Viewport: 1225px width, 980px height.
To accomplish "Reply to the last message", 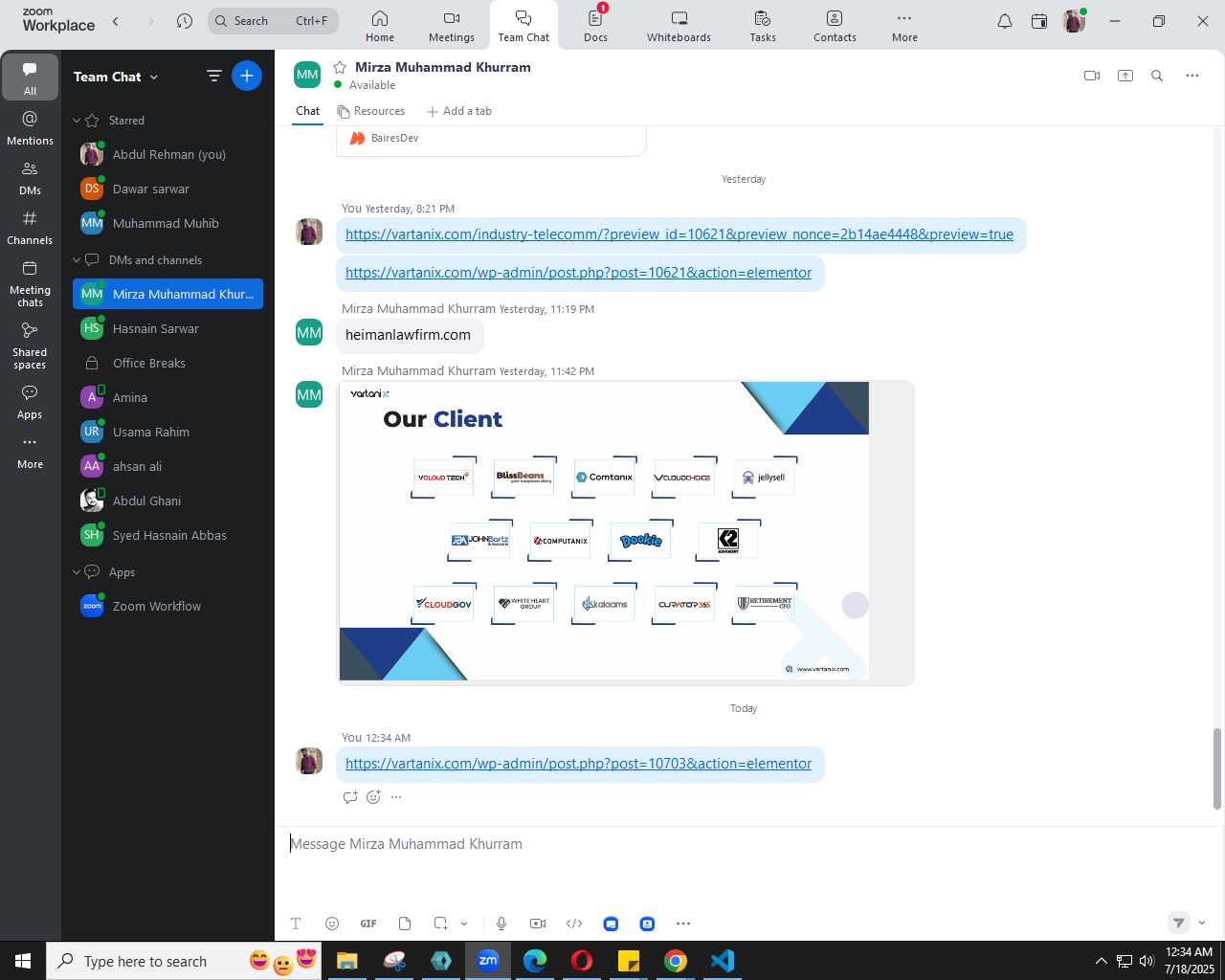I will tap(350, 797).
